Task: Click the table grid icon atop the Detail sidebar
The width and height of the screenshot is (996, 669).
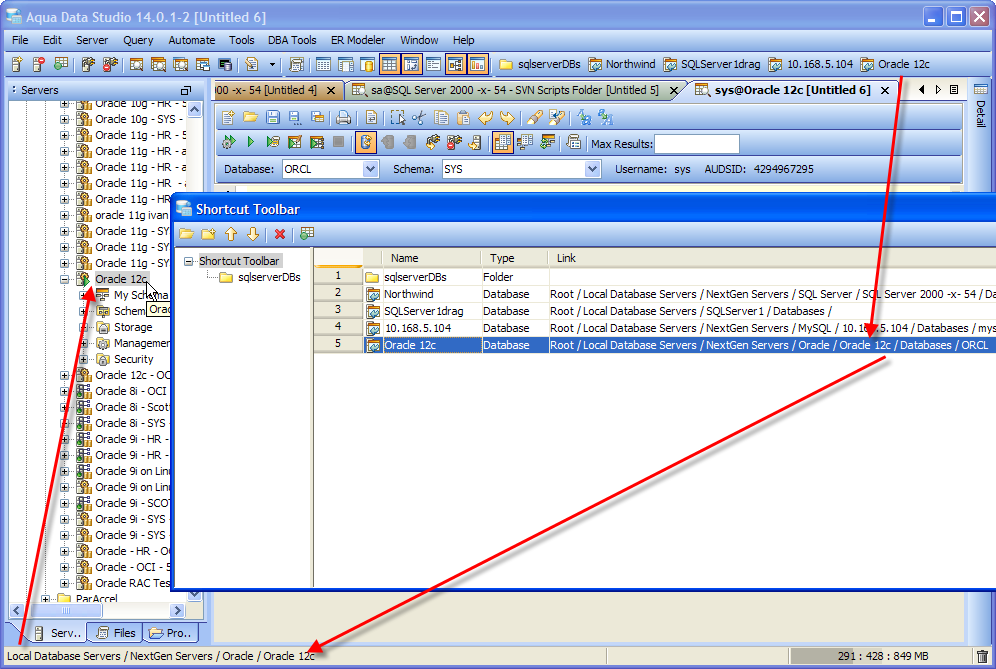Action: [x=981, y=90]
